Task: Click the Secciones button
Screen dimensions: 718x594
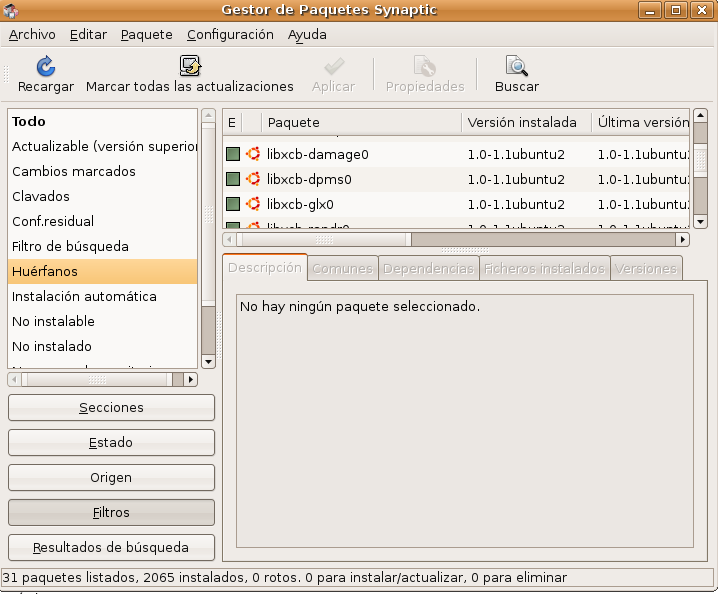Action: (111, 408)
